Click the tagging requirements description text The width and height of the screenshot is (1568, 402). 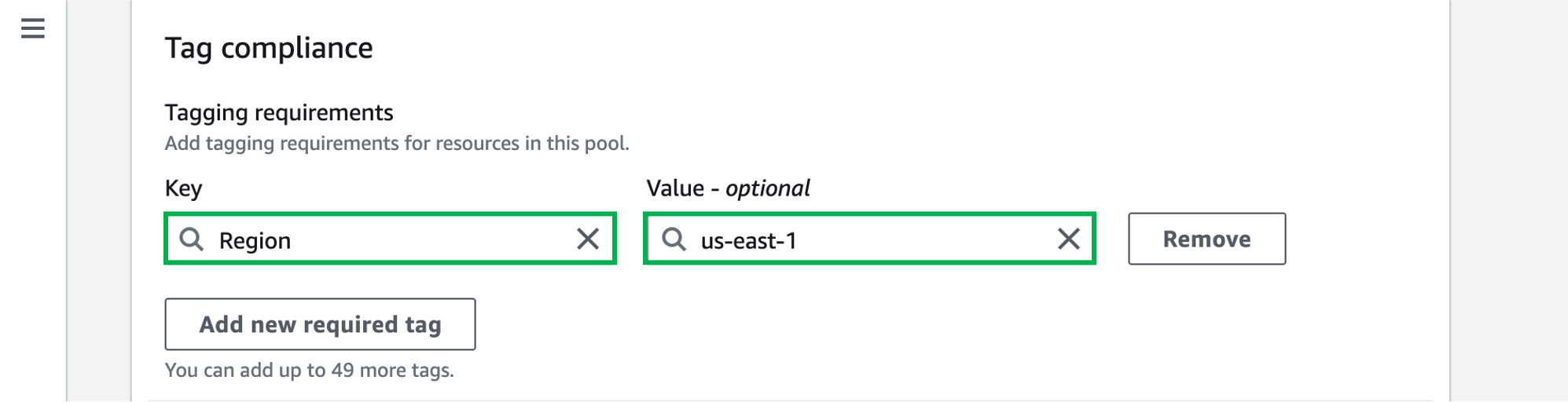pyautogui.click(x=397, y=144)
